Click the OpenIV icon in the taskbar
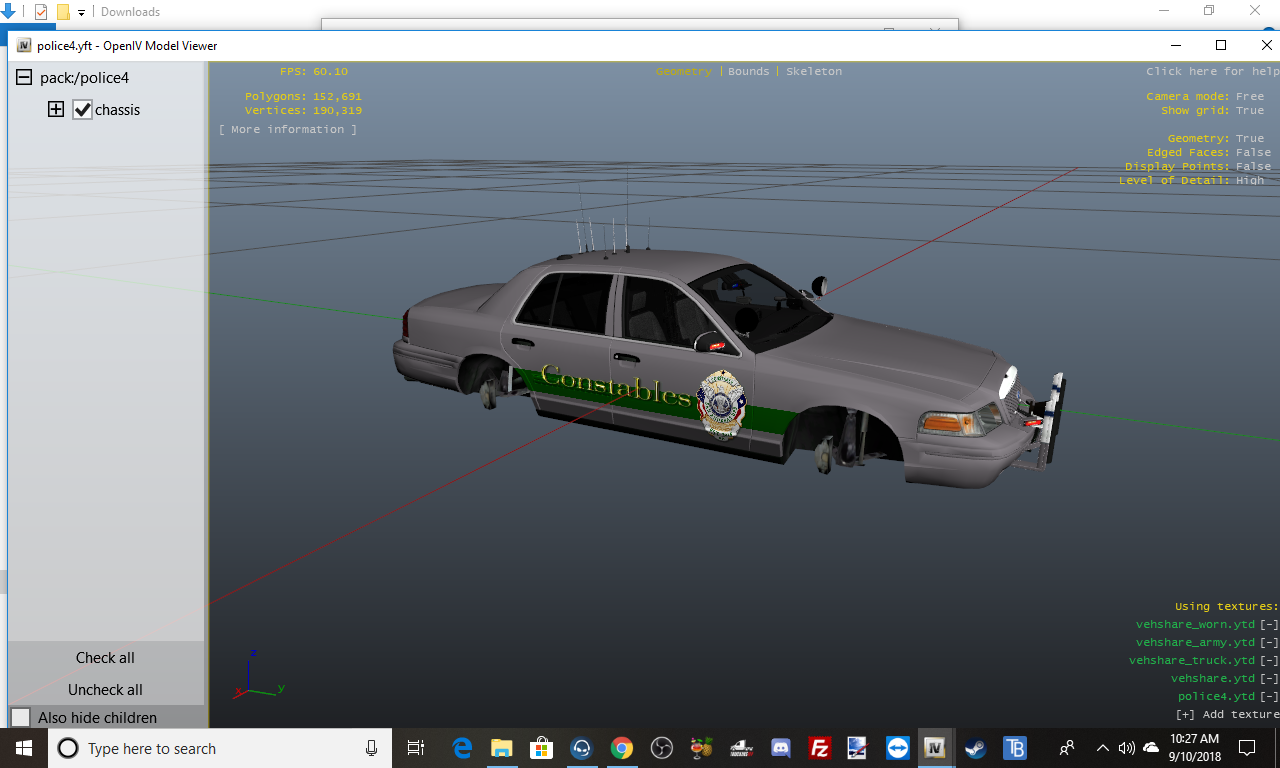The height and width of the screenshot is (768, 1280). tap(936, 748)
